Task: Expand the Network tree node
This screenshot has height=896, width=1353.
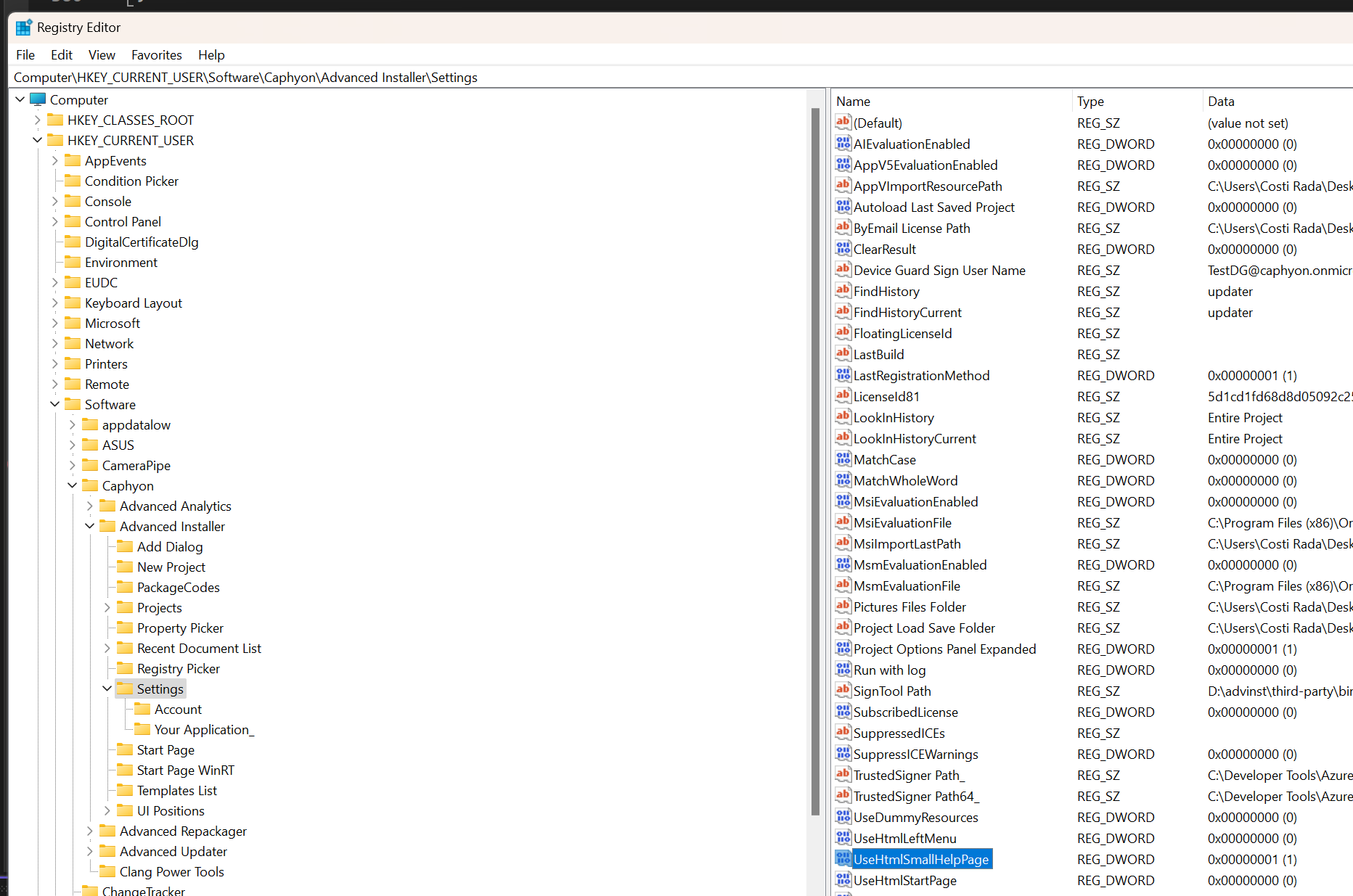Action: (x=54, y=343)
